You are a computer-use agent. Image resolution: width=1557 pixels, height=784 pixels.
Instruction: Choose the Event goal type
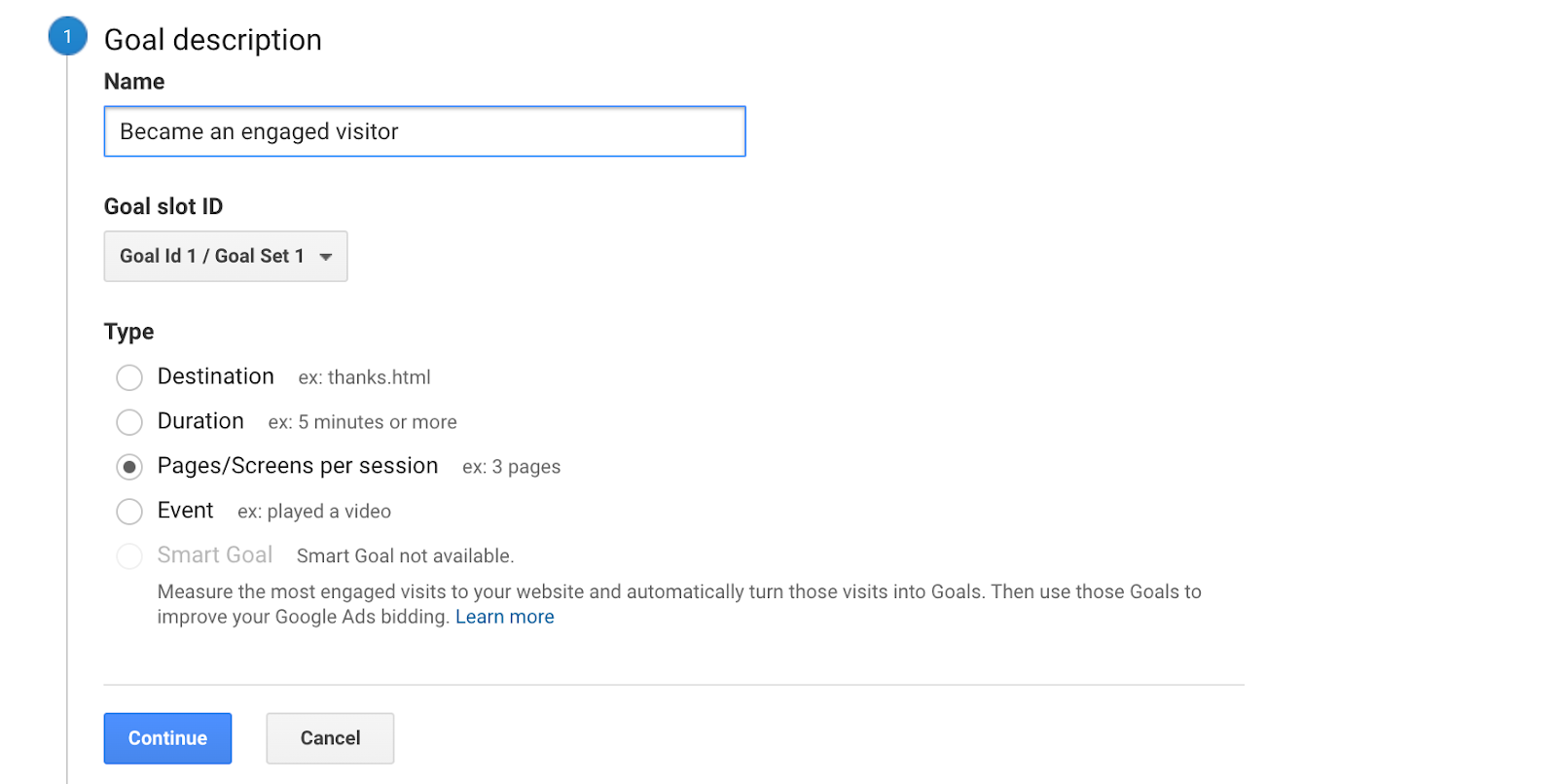pos(129,512)
